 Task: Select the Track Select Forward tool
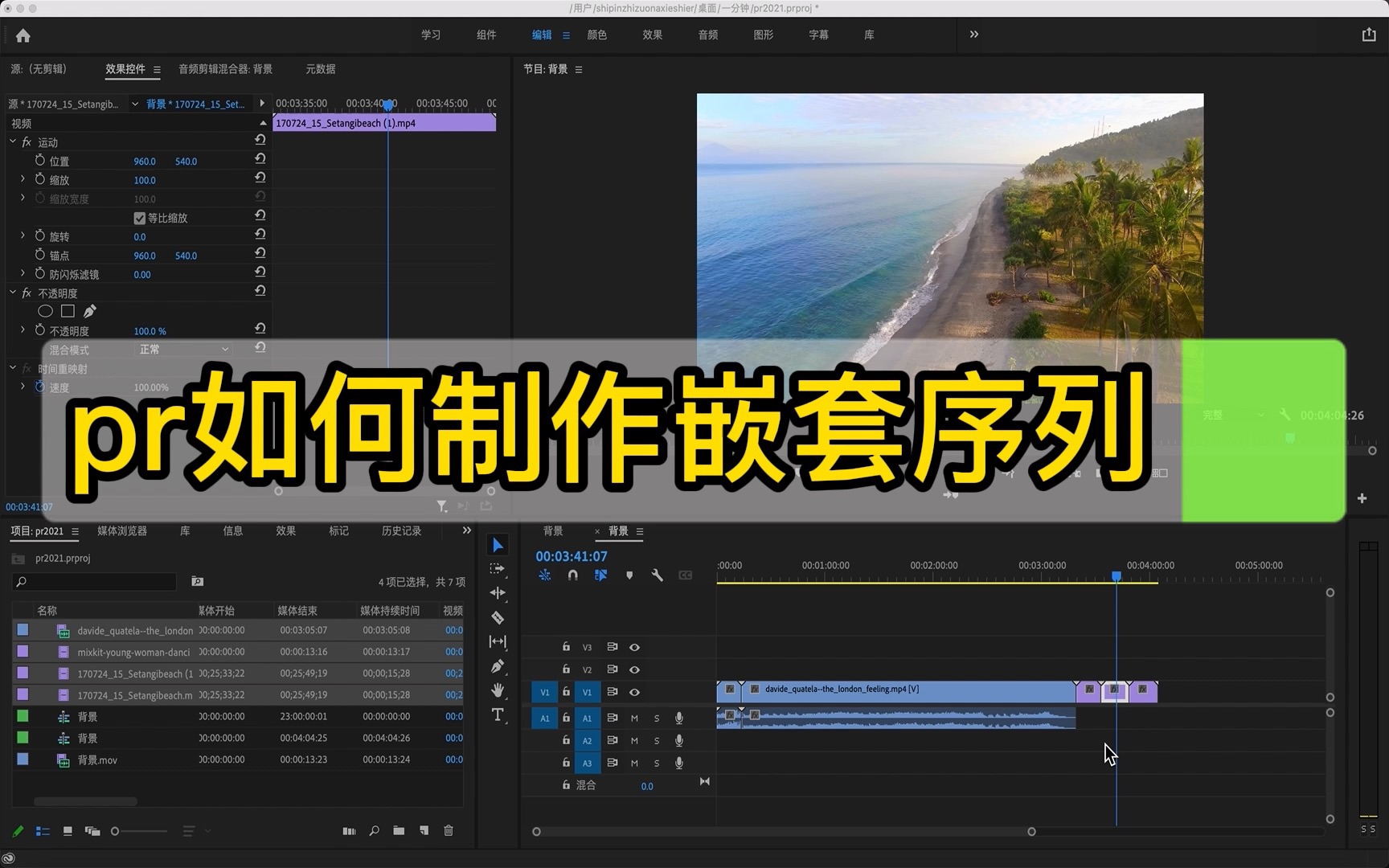498,569
